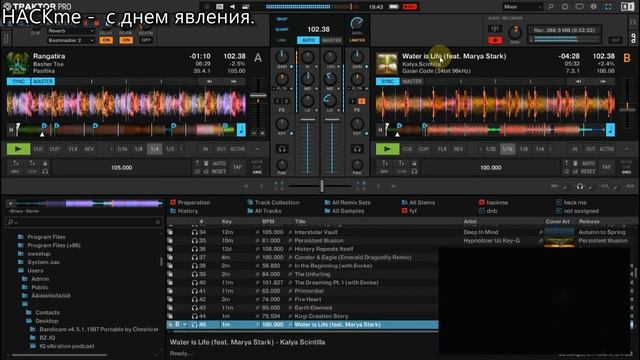Click Deck A headphone cue icon in mixer
Viewport: 640px width, 360px height.
pyautogui.click(x=282, y=149)
